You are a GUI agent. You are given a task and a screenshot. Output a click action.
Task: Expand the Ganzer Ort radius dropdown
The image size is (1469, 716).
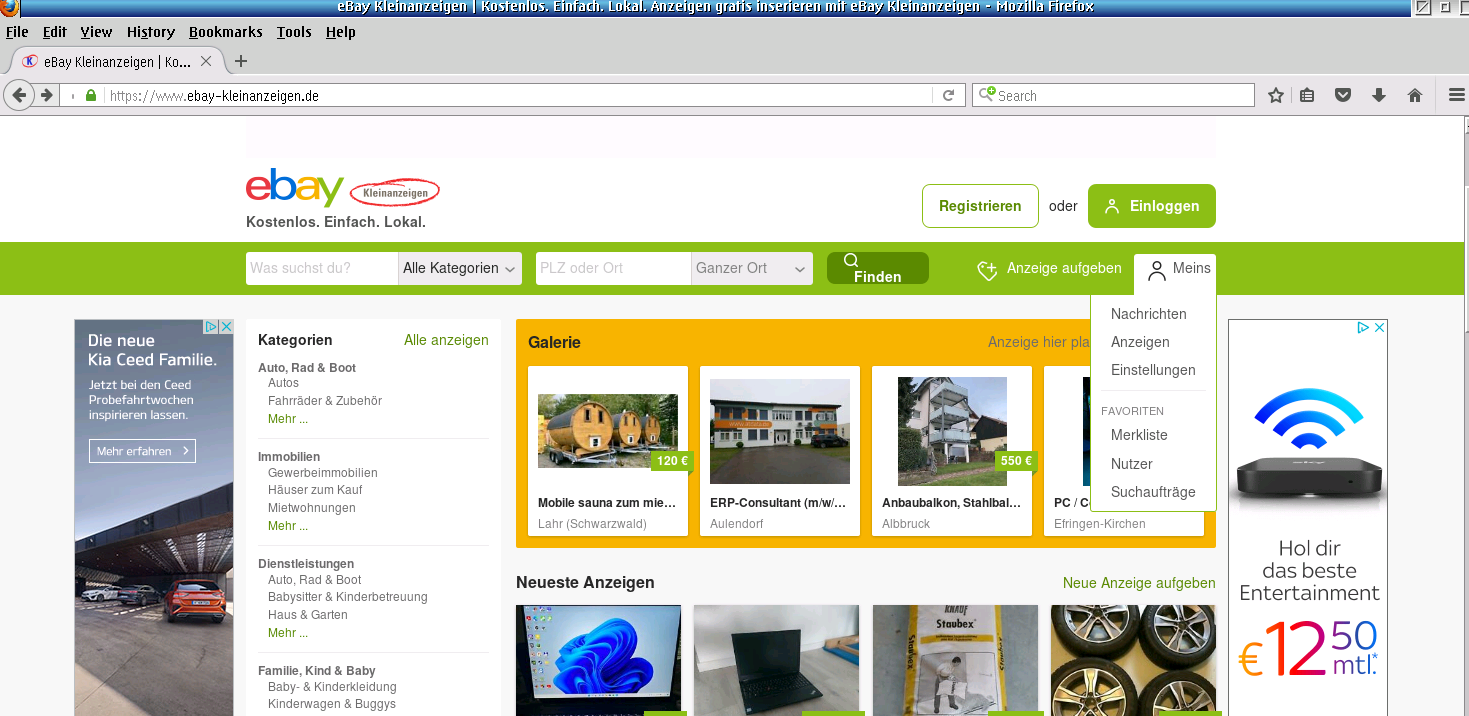(751, 268)
